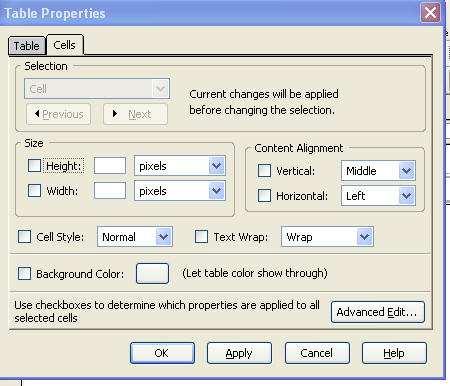Check the Text Wrap checkbox
450x386 pixels.
tap(201, 237)
